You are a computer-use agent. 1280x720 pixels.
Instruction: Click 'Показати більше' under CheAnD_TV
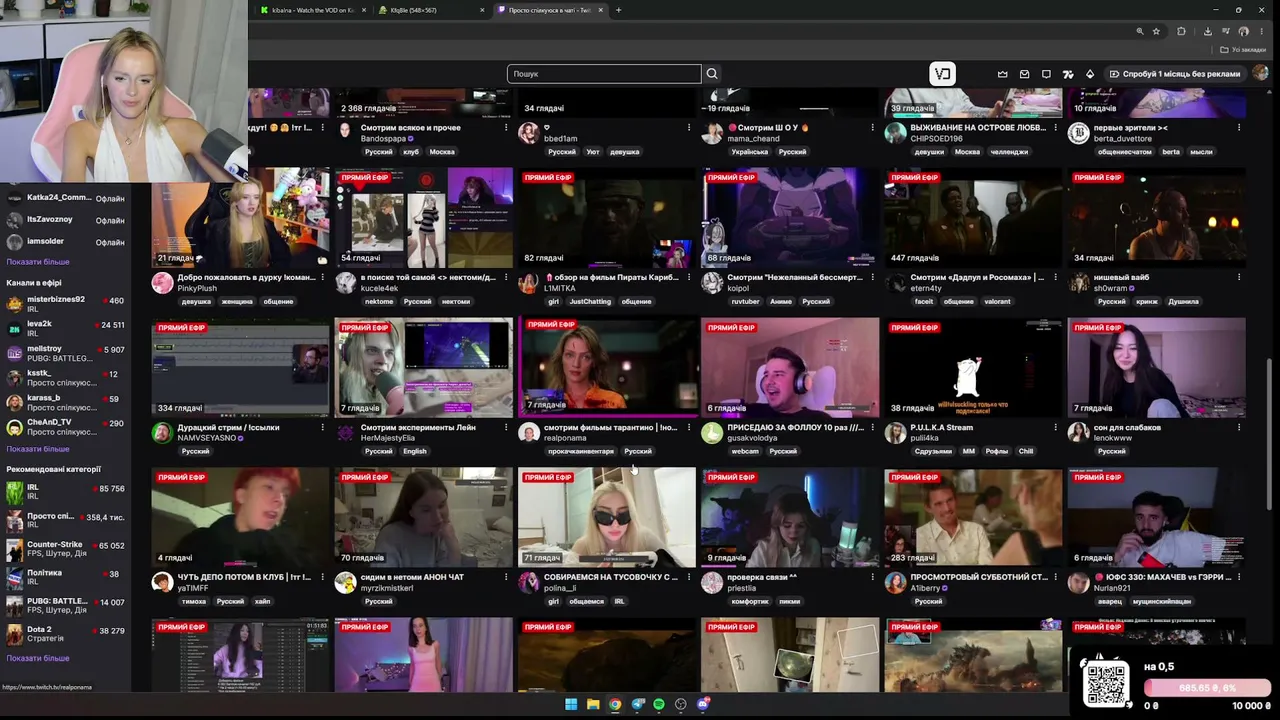(x=38, y=449)
